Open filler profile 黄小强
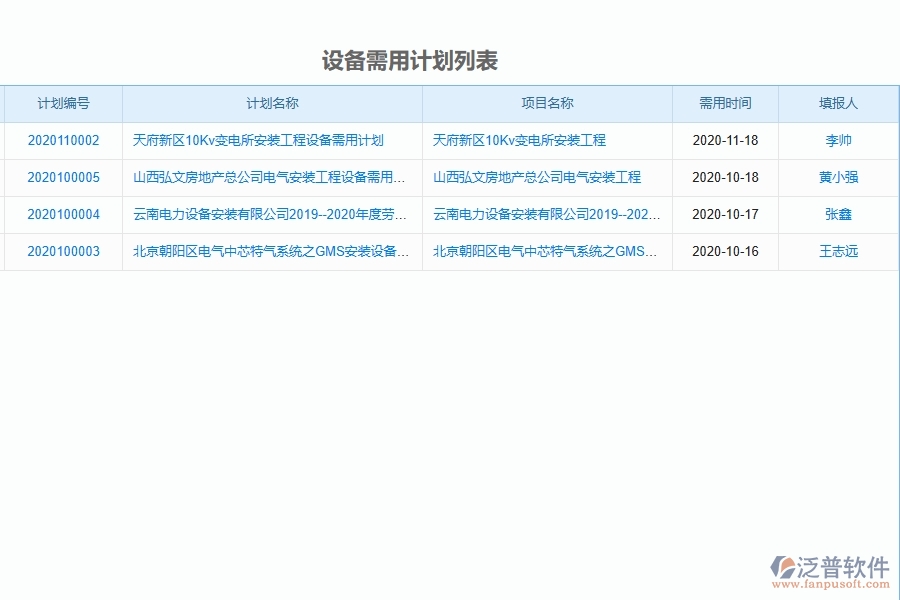Image resolution: width=900 pixels, height=600 pixels. tap(838, 177)
